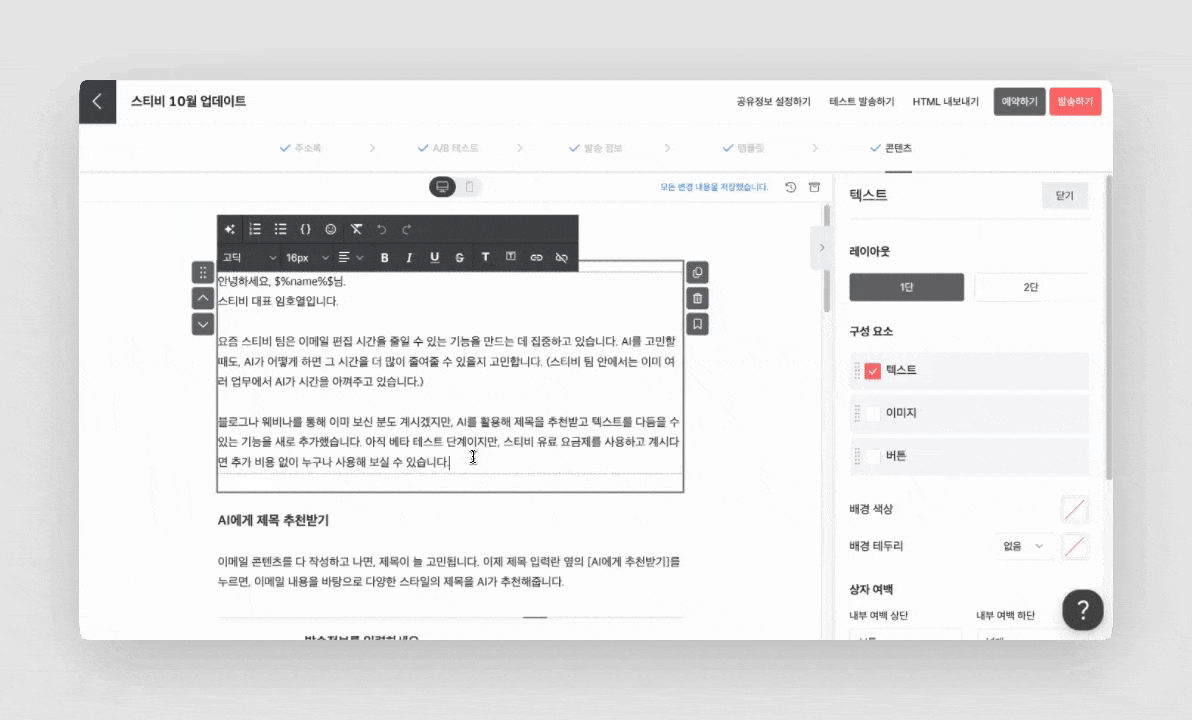The width and height of the screenshot is (1192, 720).
Task: Go to the 발송 정보 step
Action: click(595, 148)
